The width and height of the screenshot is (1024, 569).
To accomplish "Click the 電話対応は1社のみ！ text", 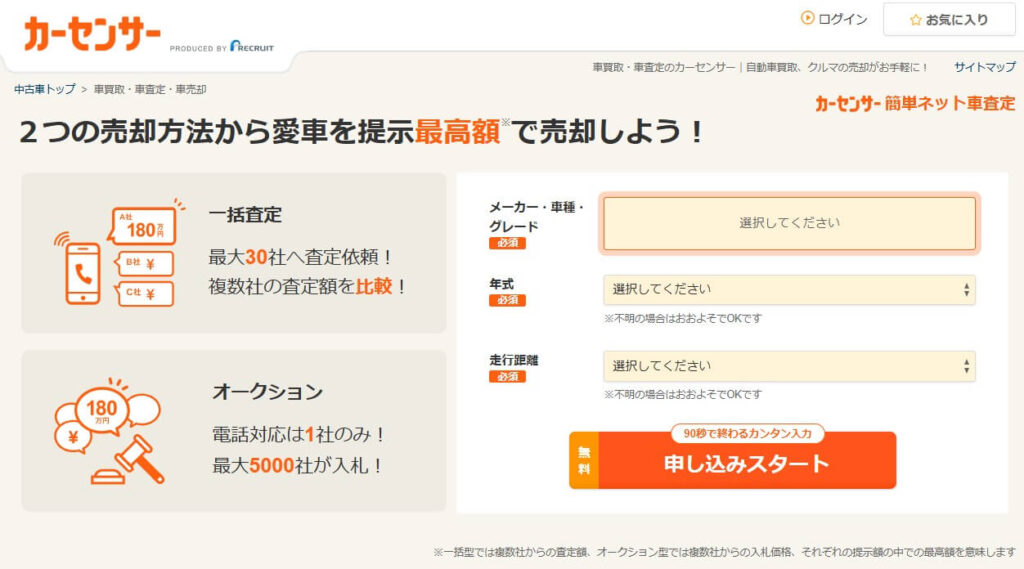I will click(299, 434).
